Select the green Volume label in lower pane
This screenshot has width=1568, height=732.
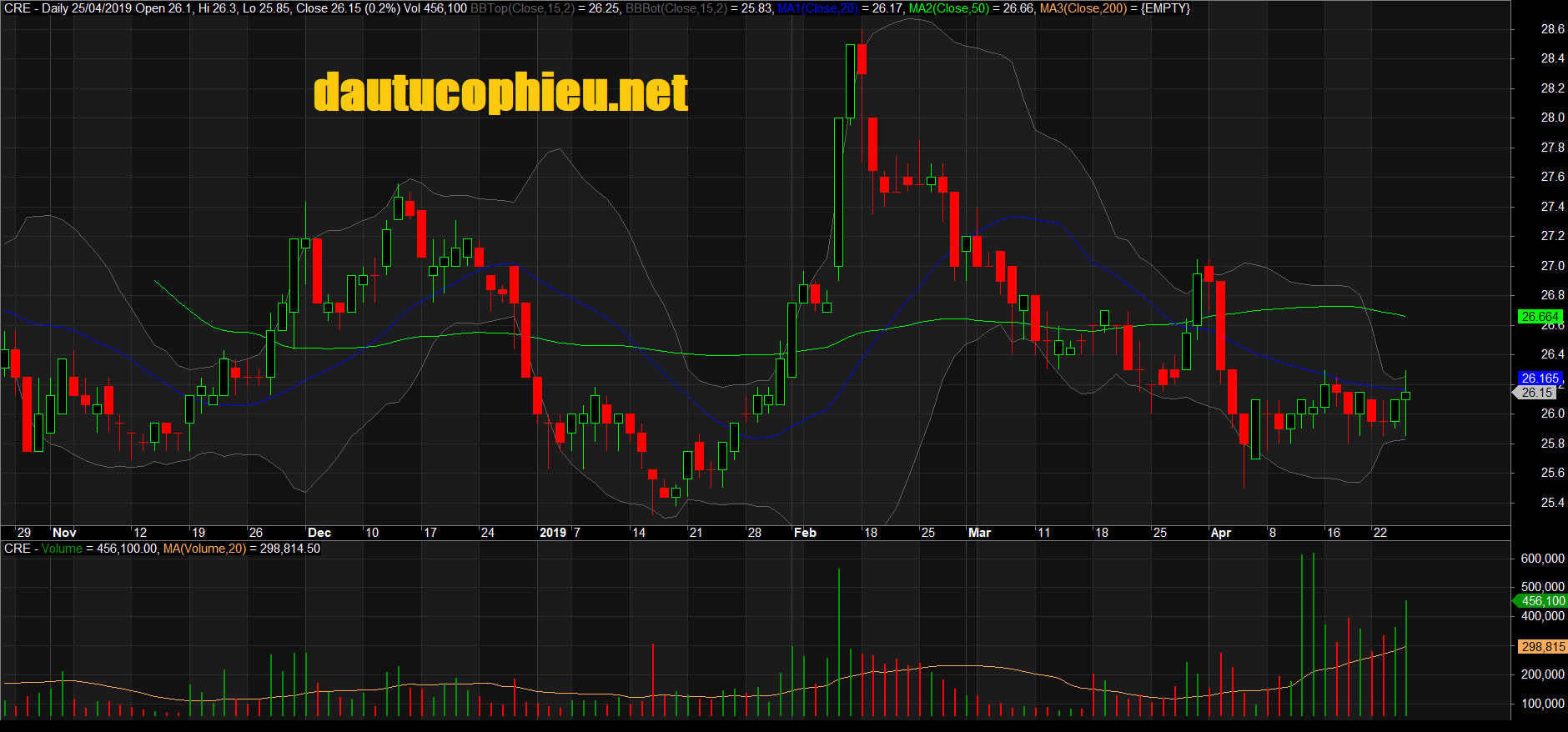click(x=62, y=549)
